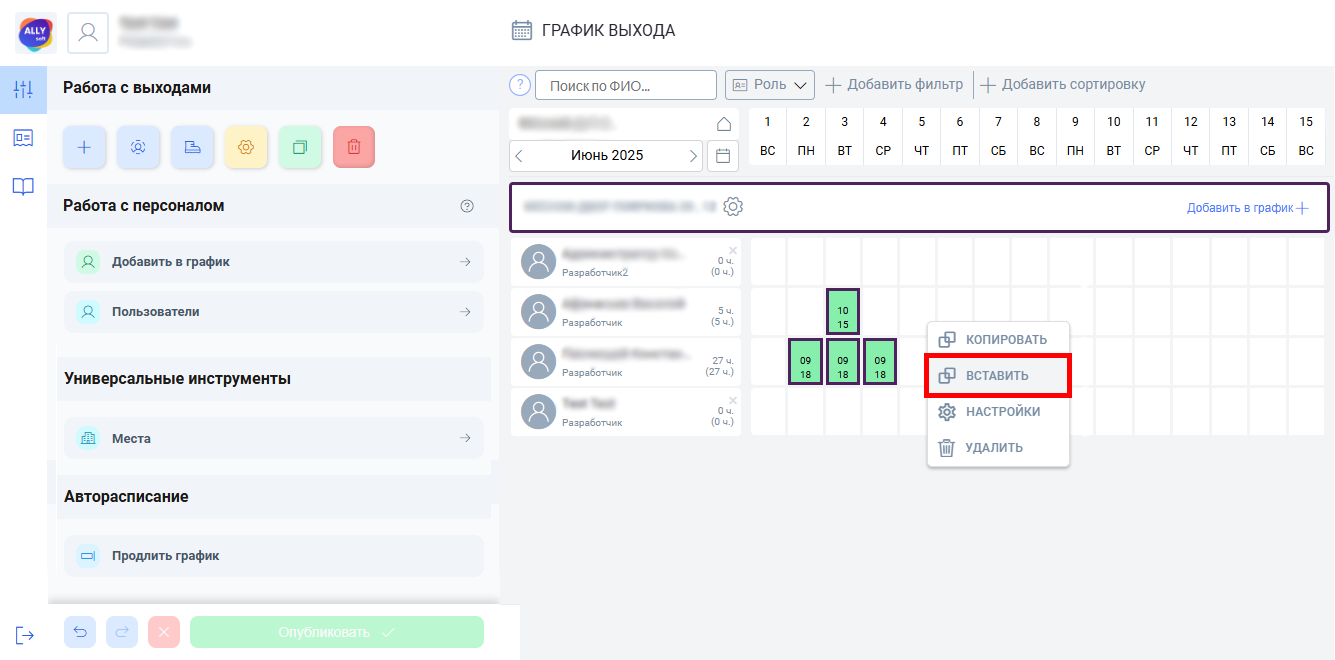
Task: Click the logout icon at sidebar bottom
Action: (x=24, y=635)
